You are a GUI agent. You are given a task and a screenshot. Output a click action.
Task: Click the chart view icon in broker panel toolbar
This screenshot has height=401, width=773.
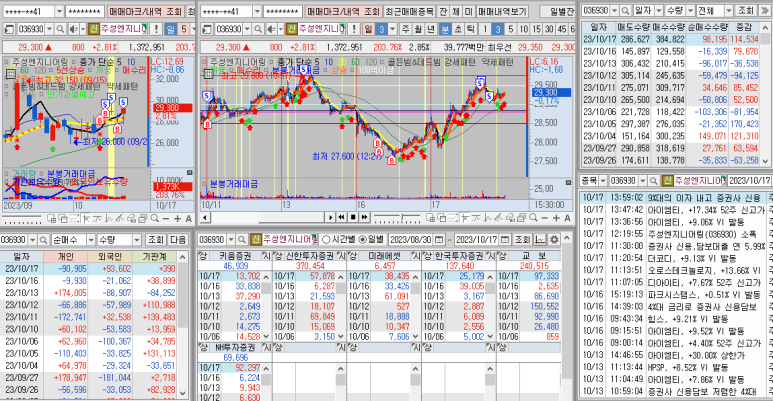[540, 240]
